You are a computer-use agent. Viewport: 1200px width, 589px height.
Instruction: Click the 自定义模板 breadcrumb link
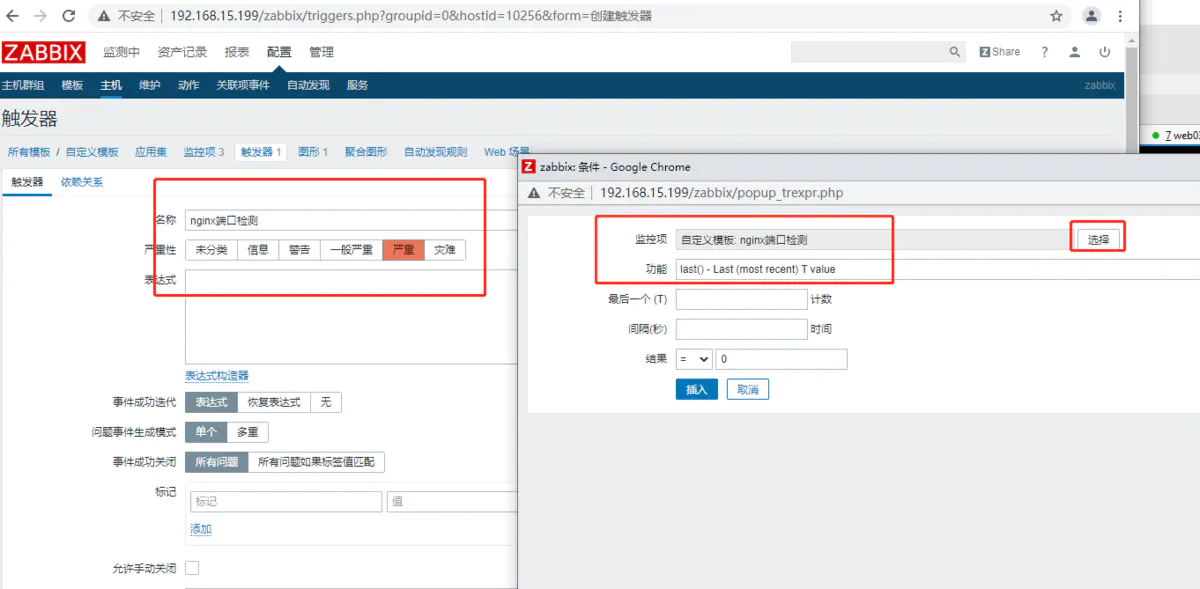(x=92, y=152)
